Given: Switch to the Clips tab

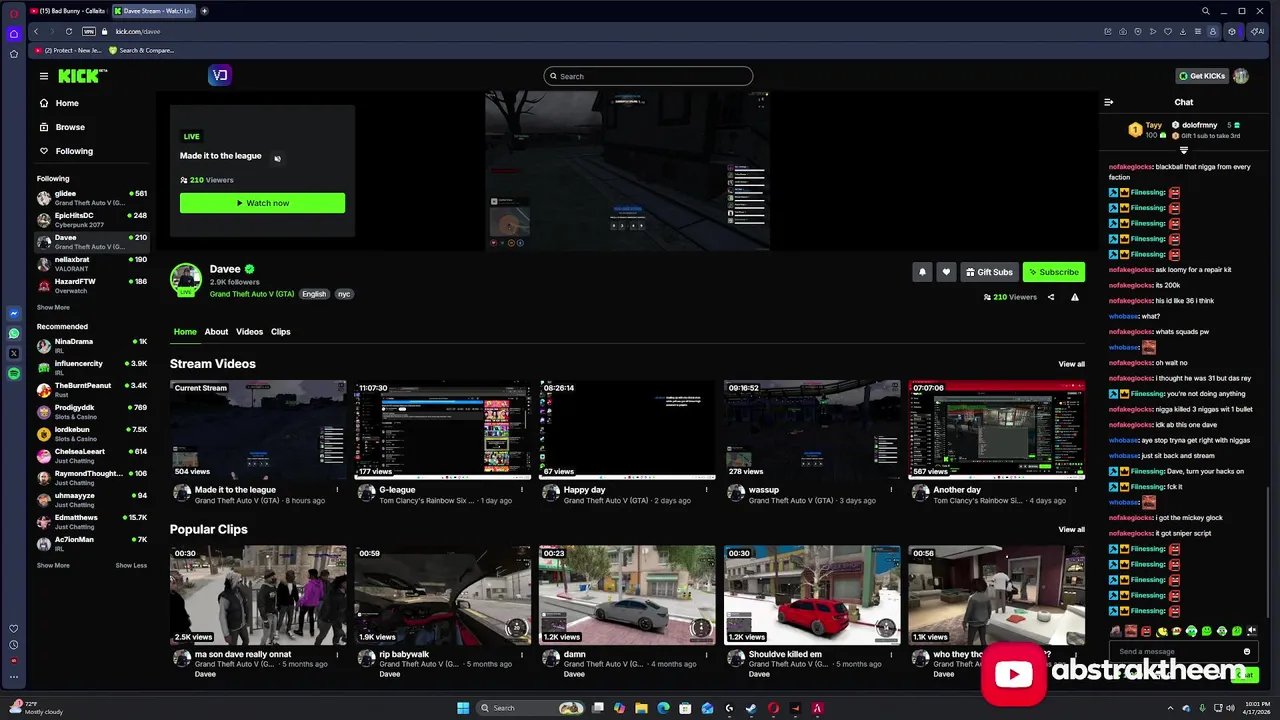Looking at the screenshot, I should (281, 332).
